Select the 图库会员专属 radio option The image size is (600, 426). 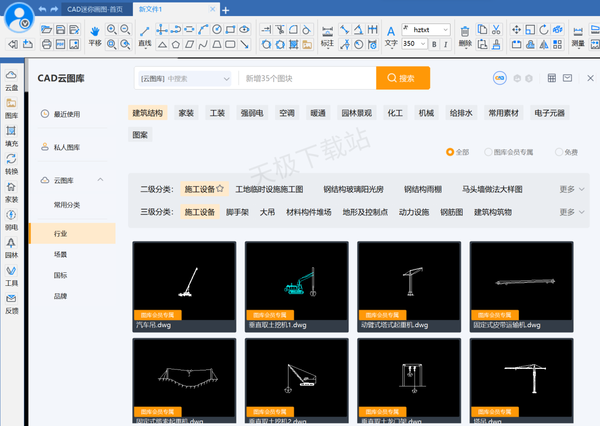488,152
